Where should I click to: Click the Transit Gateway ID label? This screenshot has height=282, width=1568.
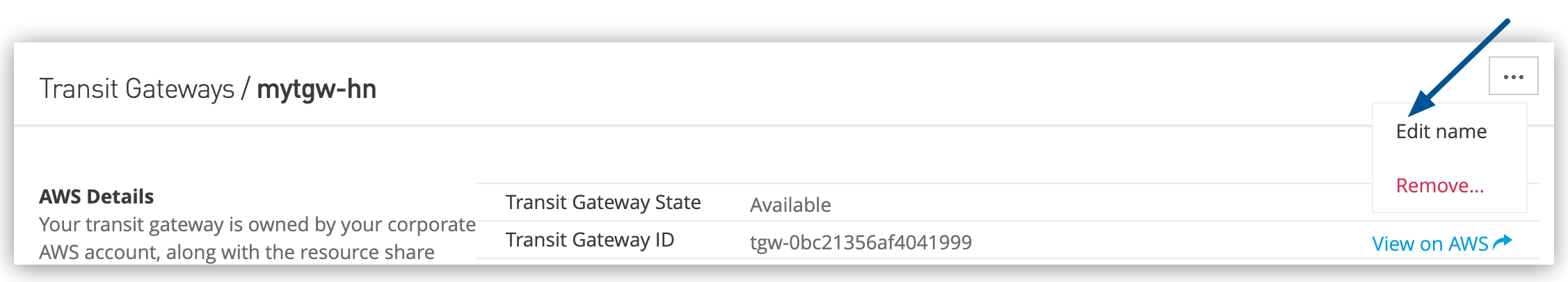click(589, 240)
